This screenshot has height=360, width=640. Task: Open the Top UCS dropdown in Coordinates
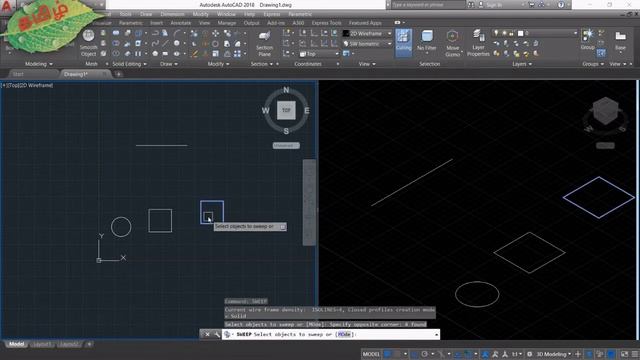pyautogui.click(x=319, y=54)
